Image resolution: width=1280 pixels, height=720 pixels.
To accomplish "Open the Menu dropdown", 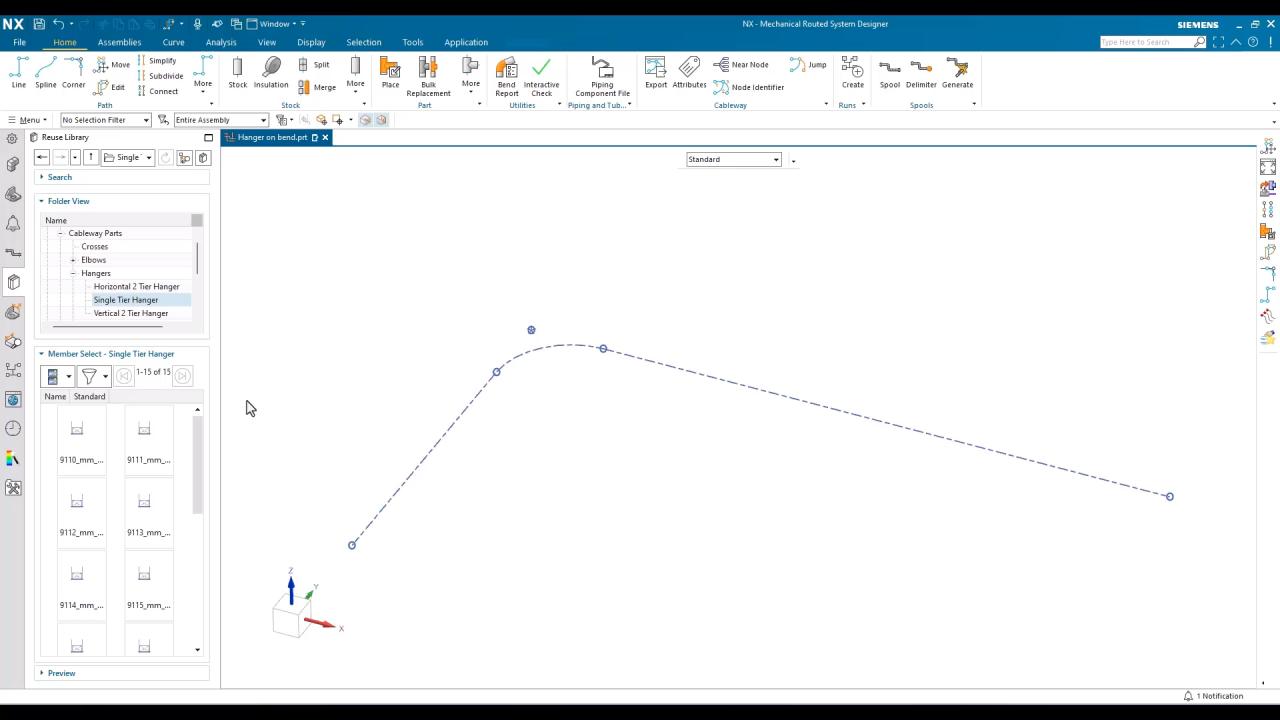I will tap(27, 120).
